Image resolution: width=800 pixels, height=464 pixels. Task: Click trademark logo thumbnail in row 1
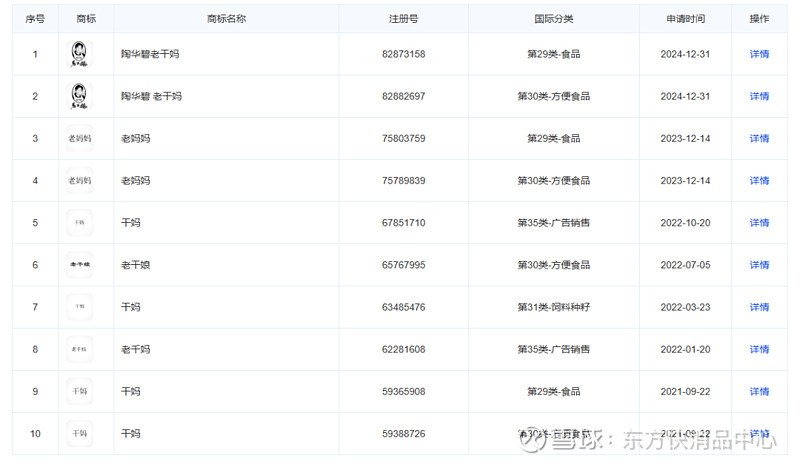click(79, 54)
